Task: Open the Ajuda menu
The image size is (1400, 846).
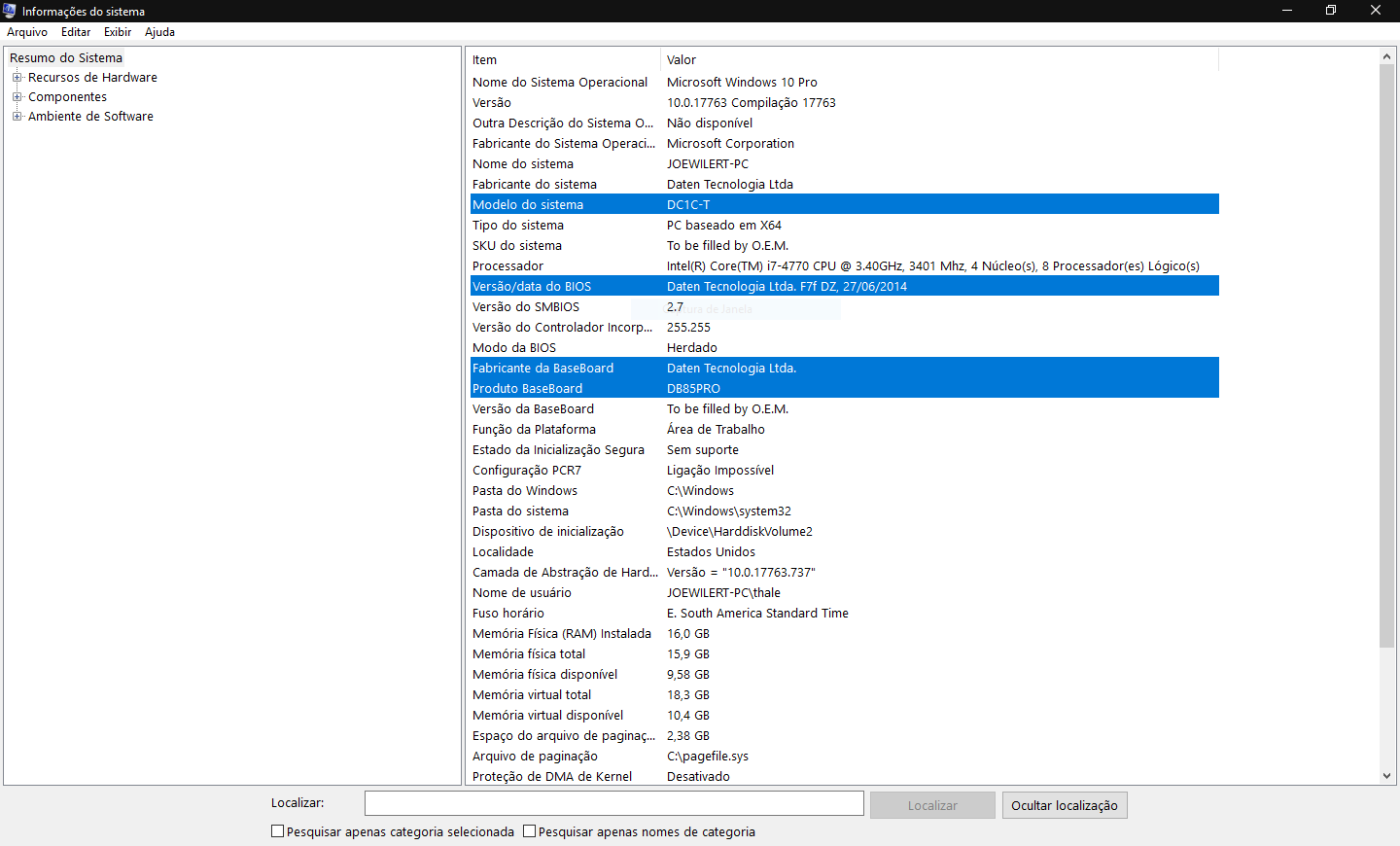Action: pos(160,32)
